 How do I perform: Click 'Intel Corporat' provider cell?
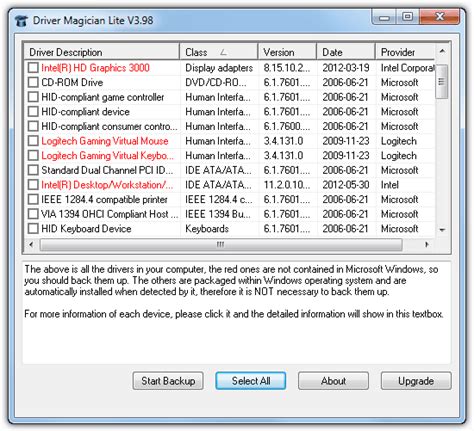pyautogui.click(x=408, y=68)
